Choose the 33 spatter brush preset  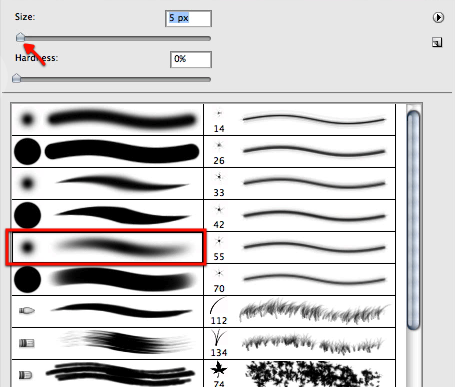(299, 183)
